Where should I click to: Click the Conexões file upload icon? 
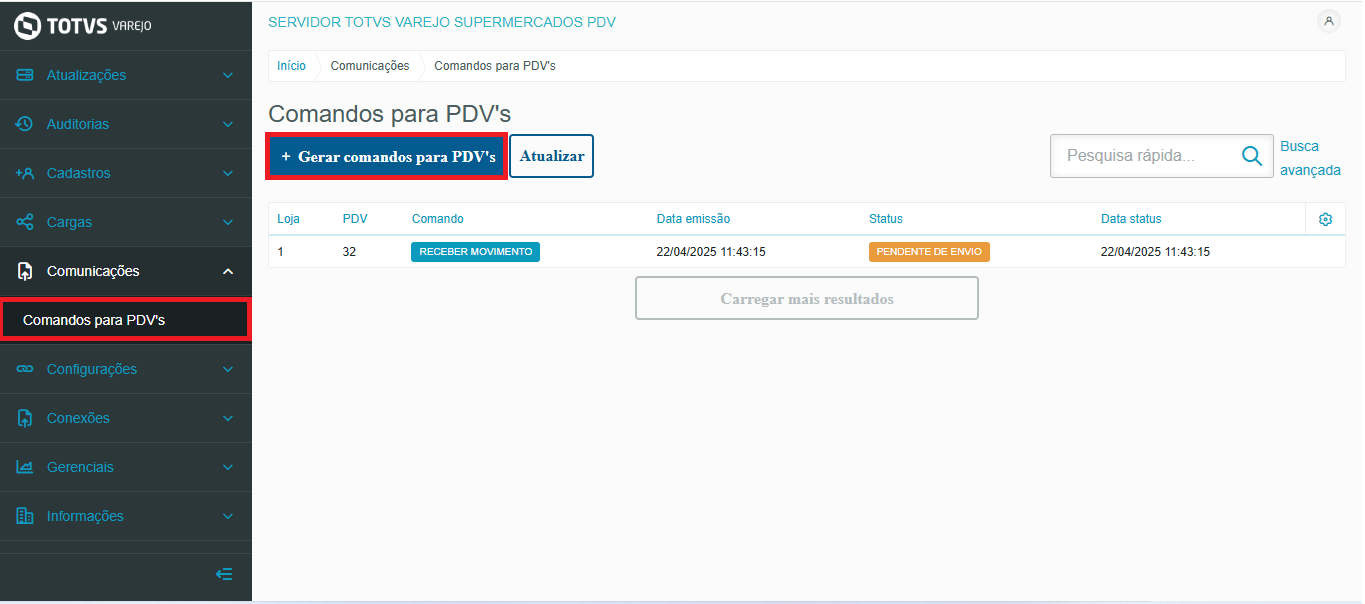tap(26, 418)
